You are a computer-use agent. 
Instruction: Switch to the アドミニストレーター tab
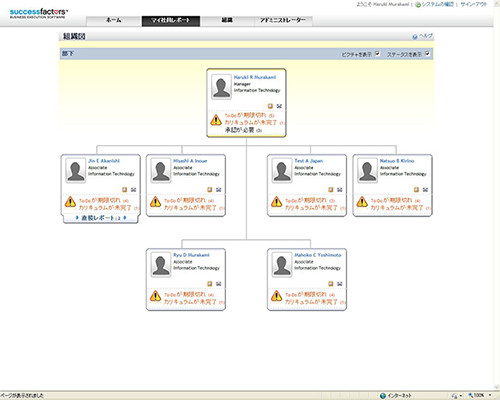click(283, 20)
